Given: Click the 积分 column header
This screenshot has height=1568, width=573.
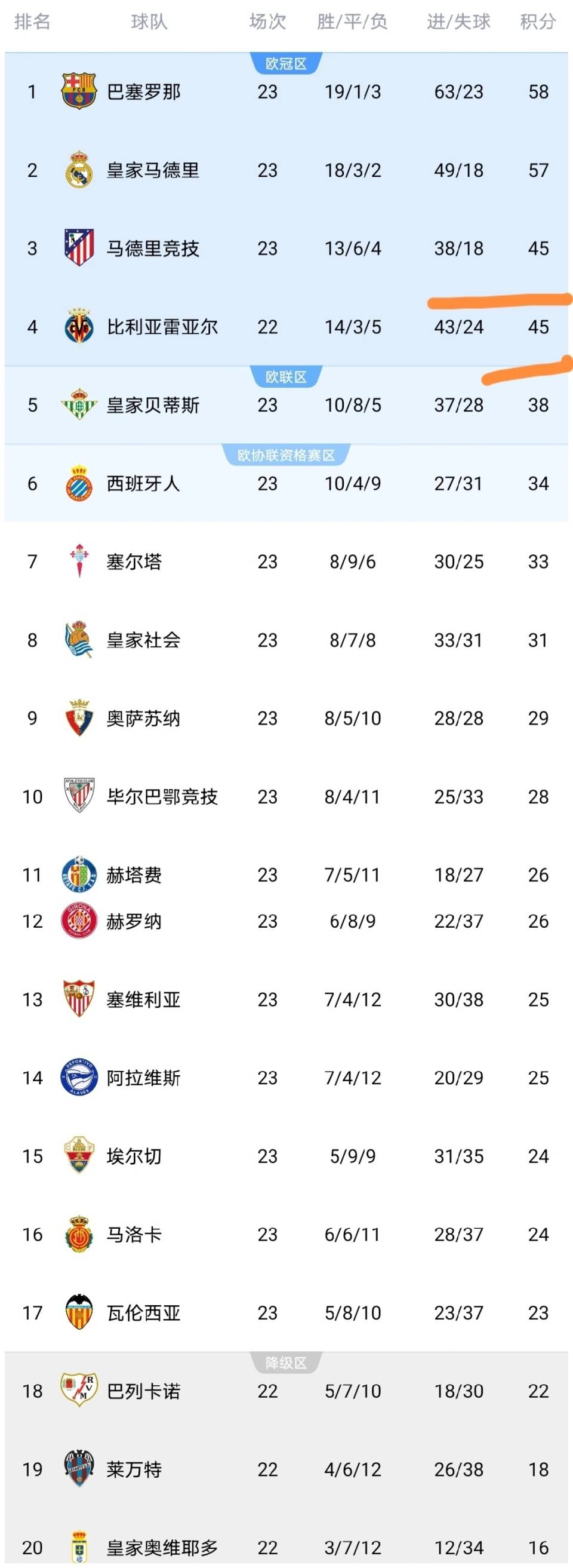Looking at the screenshot, I should coord(538,22).
